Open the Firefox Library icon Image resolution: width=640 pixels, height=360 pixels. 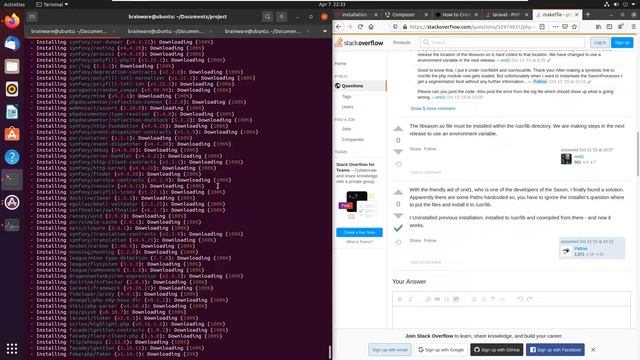coord(598,27)
